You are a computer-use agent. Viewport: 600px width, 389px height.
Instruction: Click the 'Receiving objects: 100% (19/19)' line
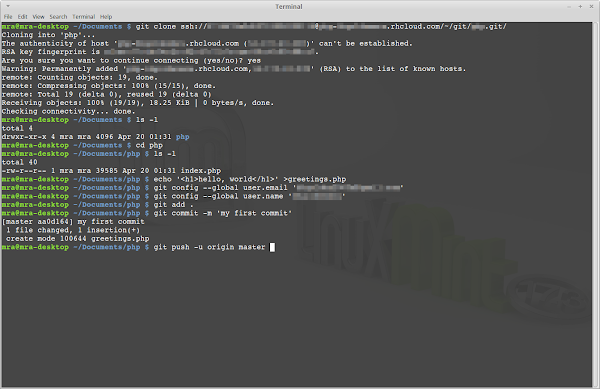click(x=138, y=103)
